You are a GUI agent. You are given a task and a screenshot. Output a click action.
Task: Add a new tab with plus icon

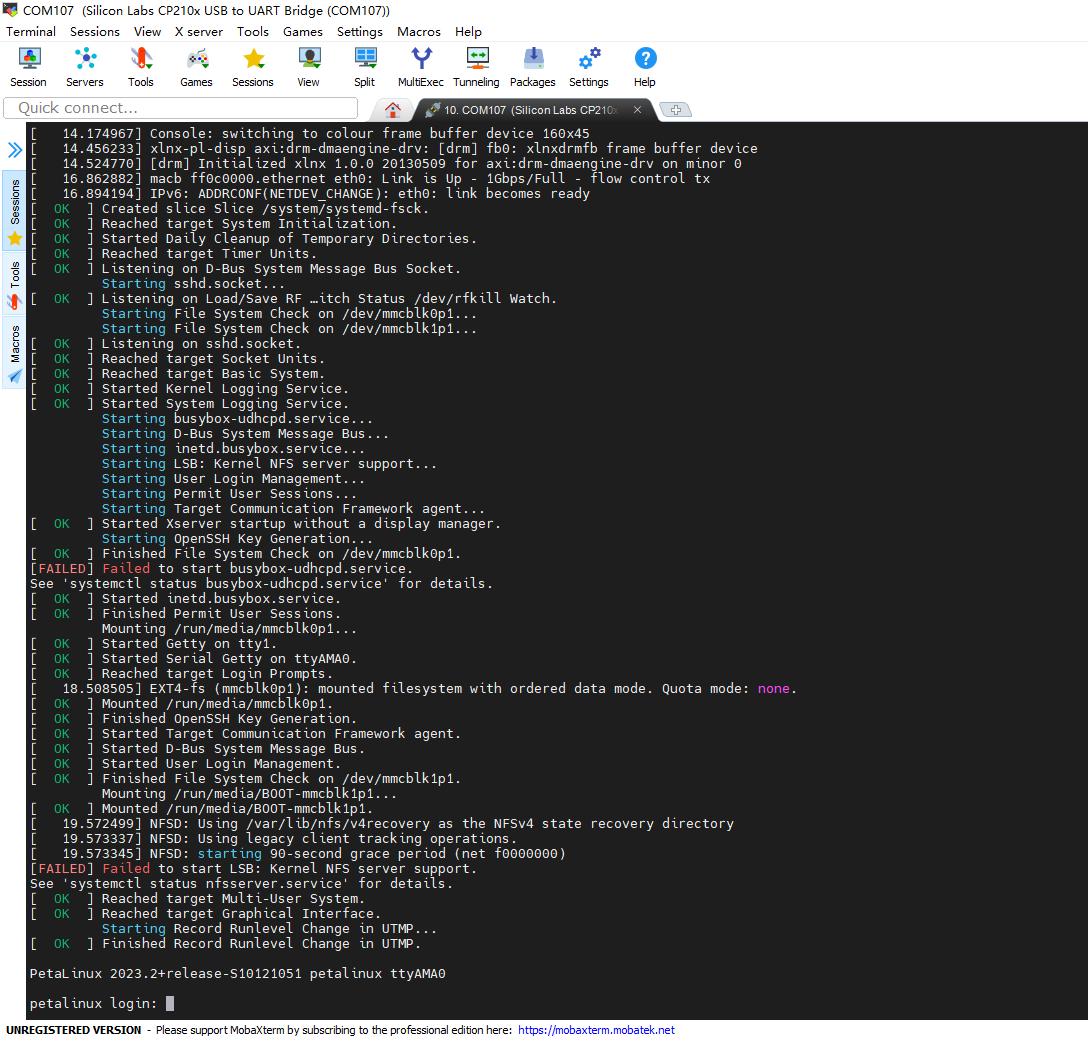point(675,110)
